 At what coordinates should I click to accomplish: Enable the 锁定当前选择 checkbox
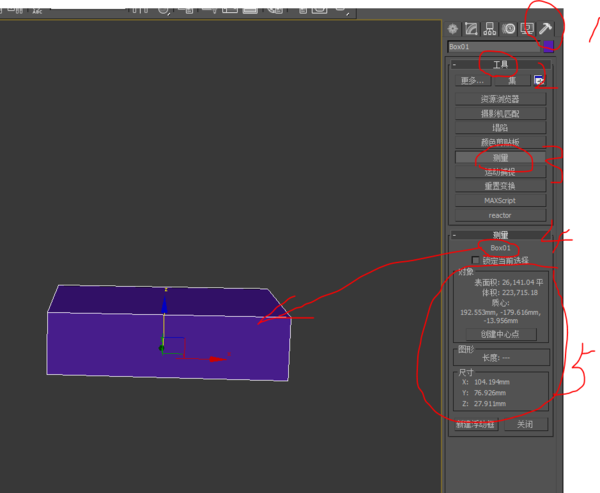(x=476, y=260)
